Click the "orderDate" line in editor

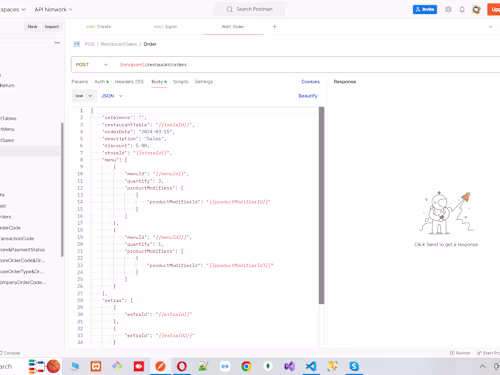pyautogui.click(x=138, y=132)
